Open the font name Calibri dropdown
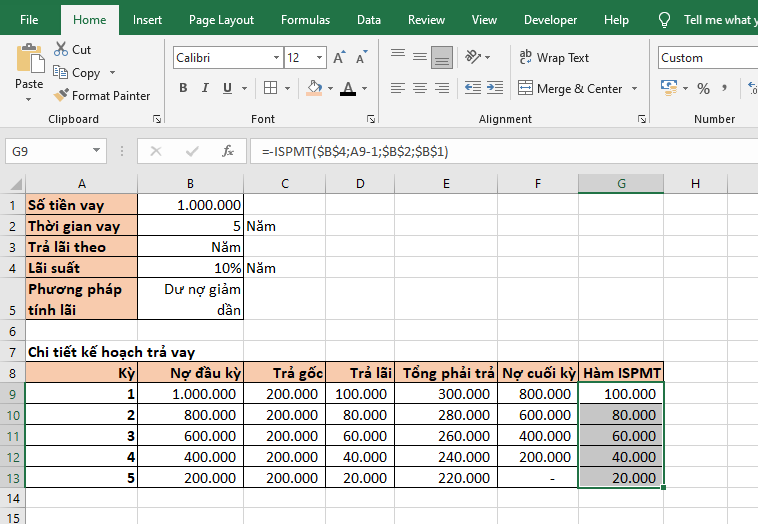This screenshot has width=758, height=524. pyautogui.click(x=273, y=58)
